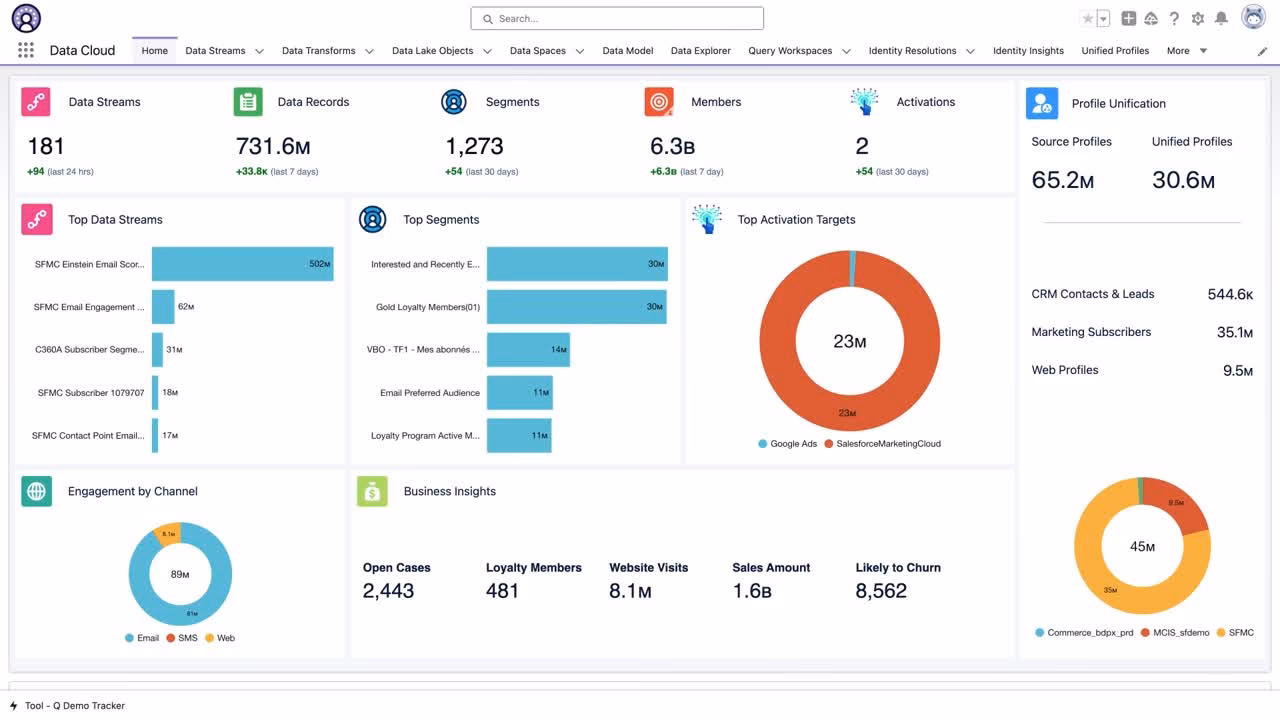Click the Source Profiles value 65.2M

tap(1063, 180)
